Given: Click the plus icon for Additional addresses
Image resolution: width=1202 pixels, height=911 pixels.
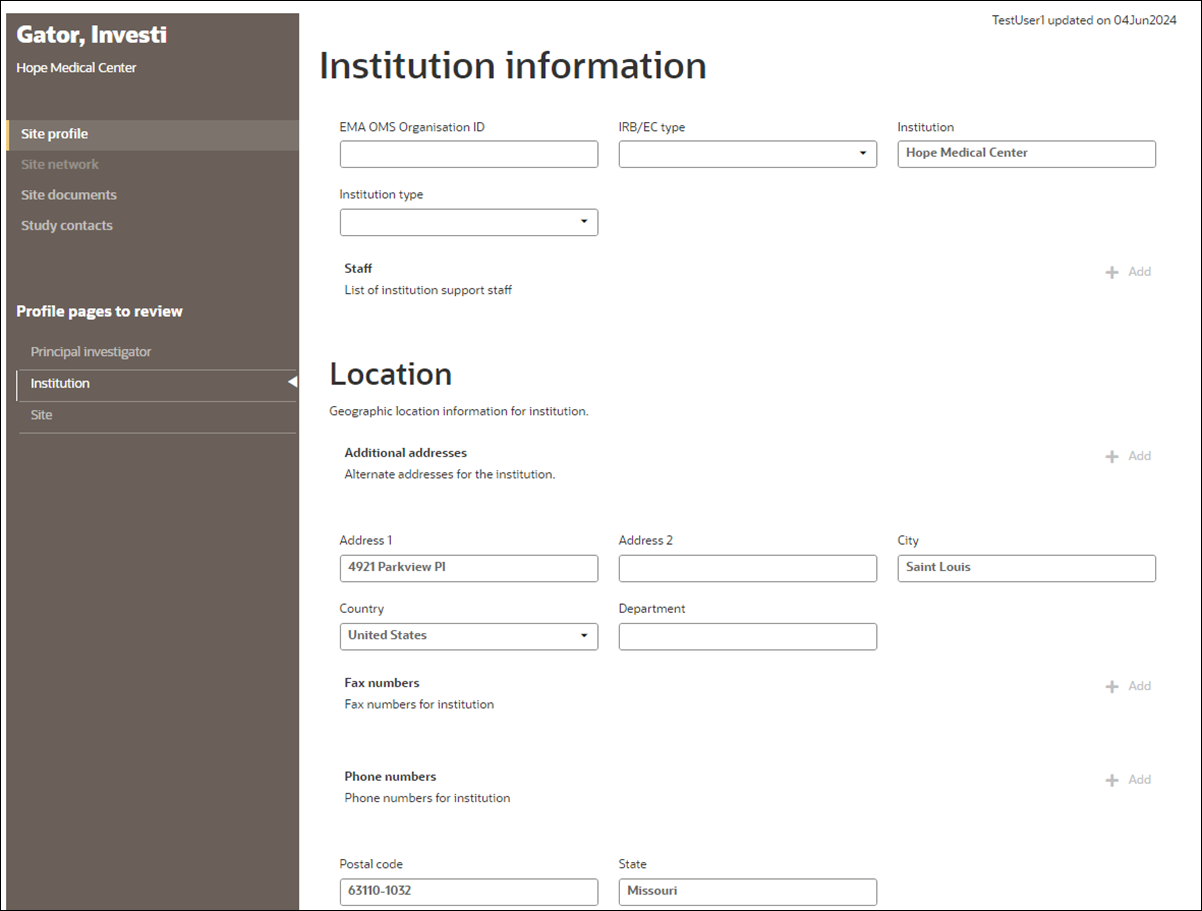Looking at the screenshot, I should coord(1111,456).
